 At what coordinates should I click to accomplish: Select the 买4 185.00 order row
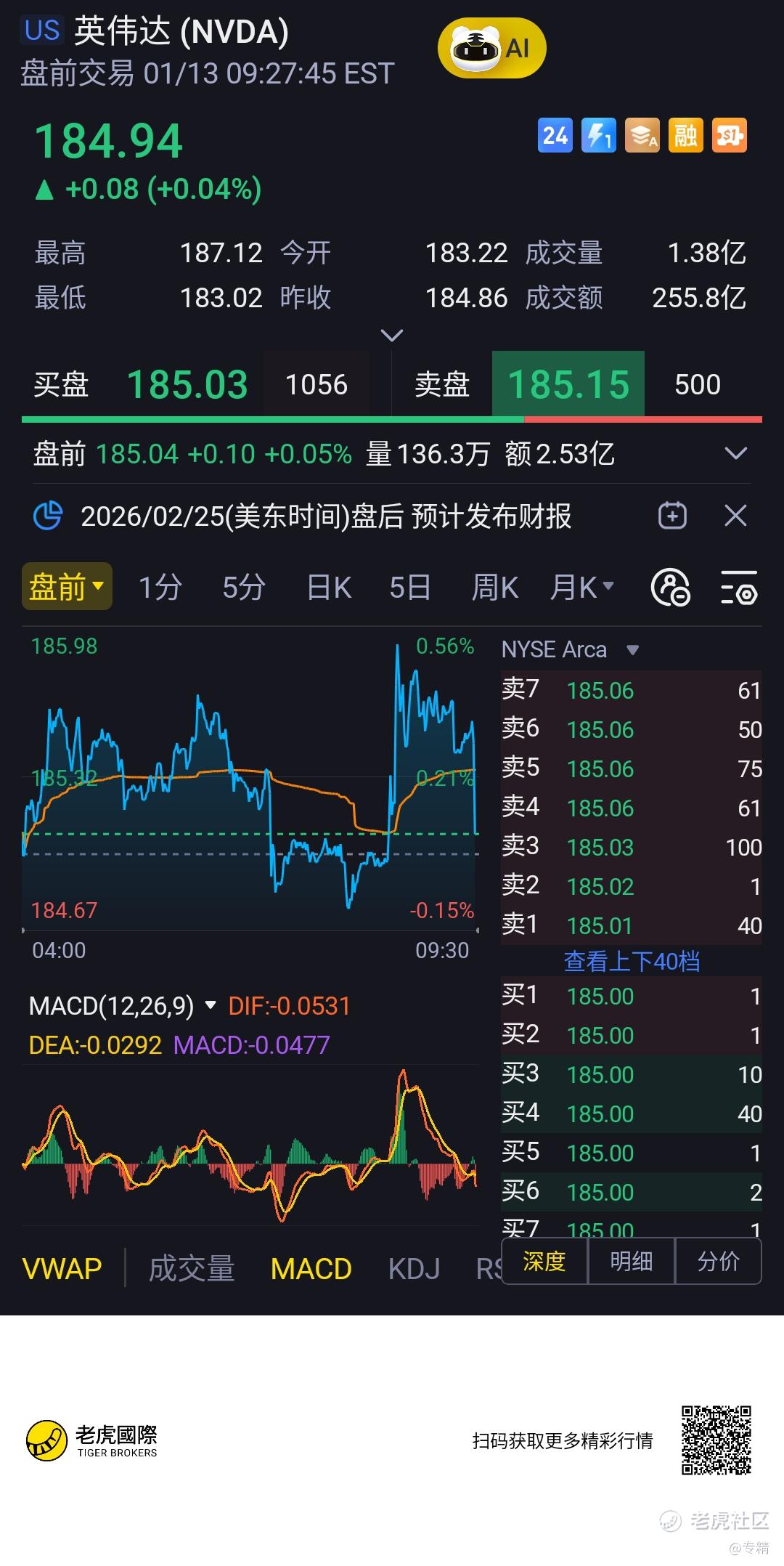[x=632, y=1113]
